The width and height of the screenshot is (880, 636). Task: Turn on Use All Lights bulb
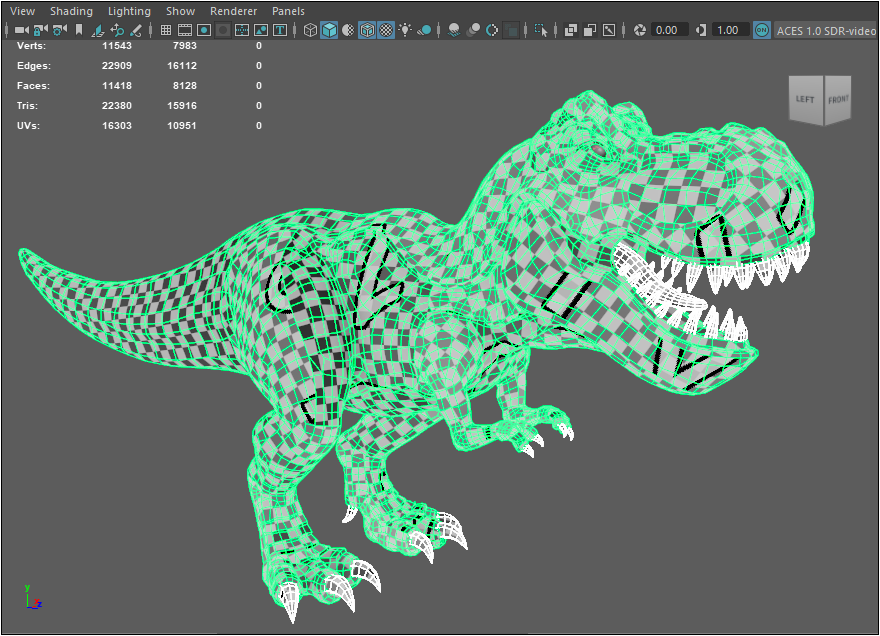point(405,31)
